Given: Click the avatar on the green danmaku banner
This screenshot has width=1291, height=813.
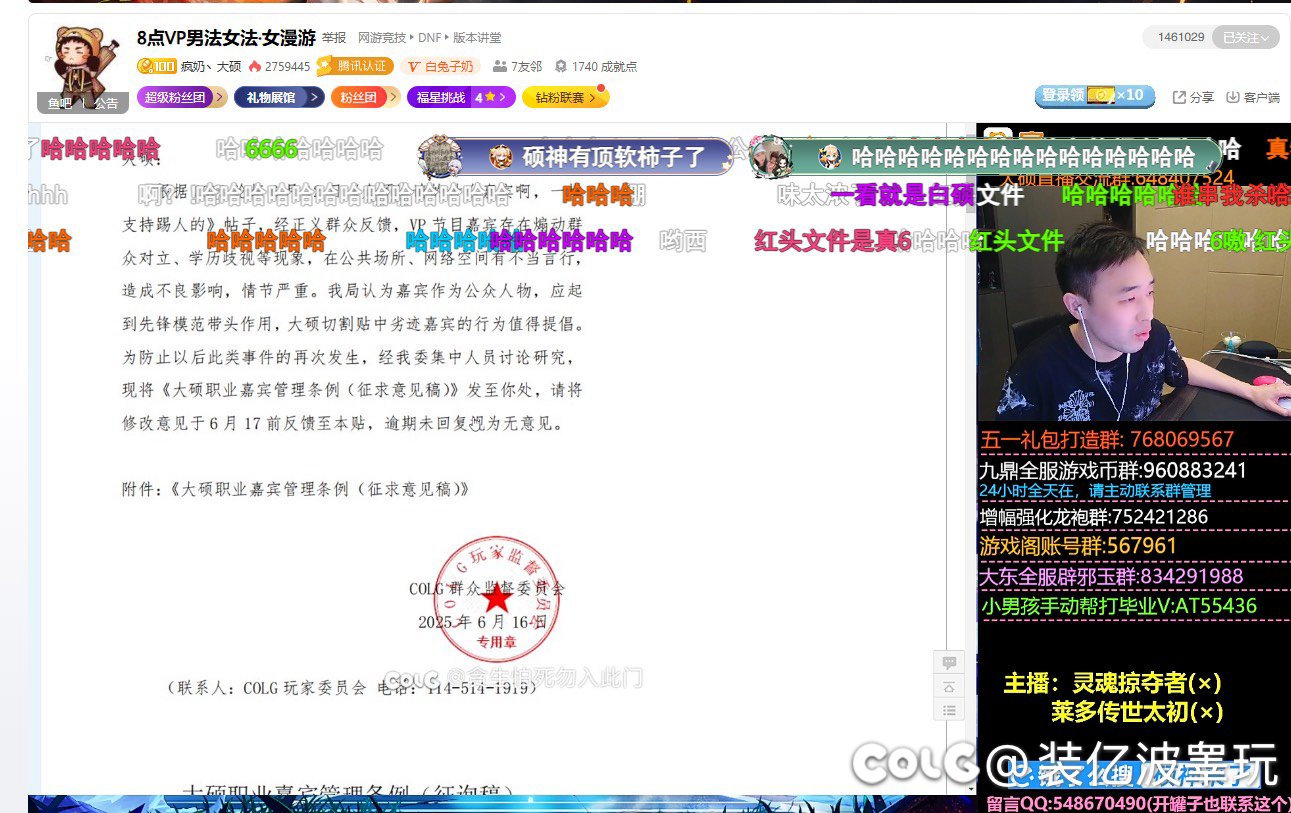Looking at the screenshot, I should 770,156.
